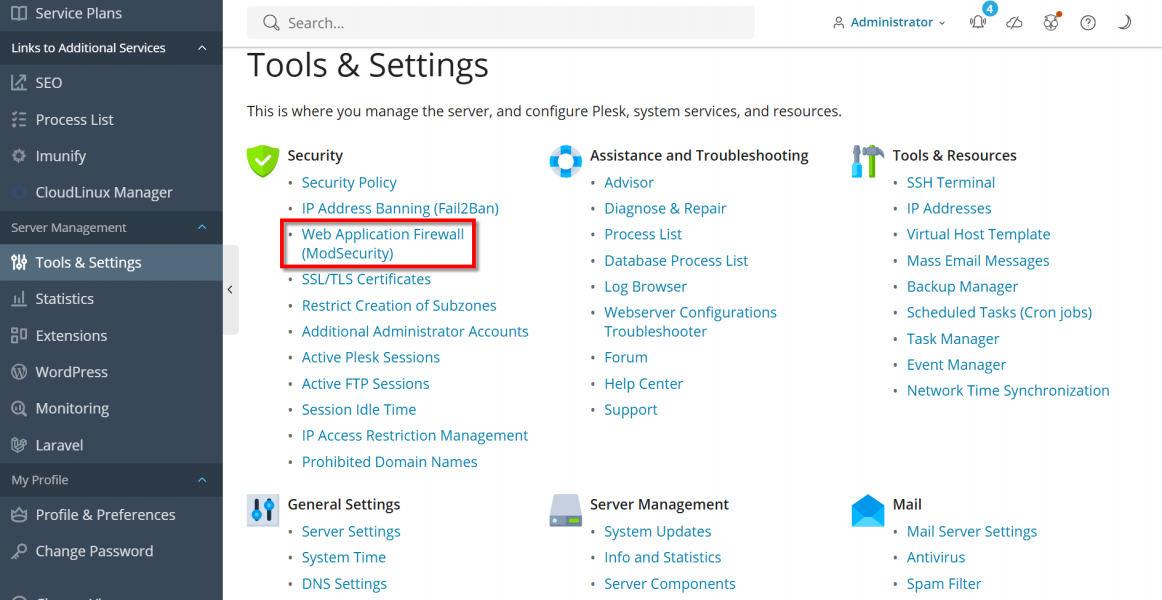Open Scheduled Tasks (Cron jobs)

(999, 313)
